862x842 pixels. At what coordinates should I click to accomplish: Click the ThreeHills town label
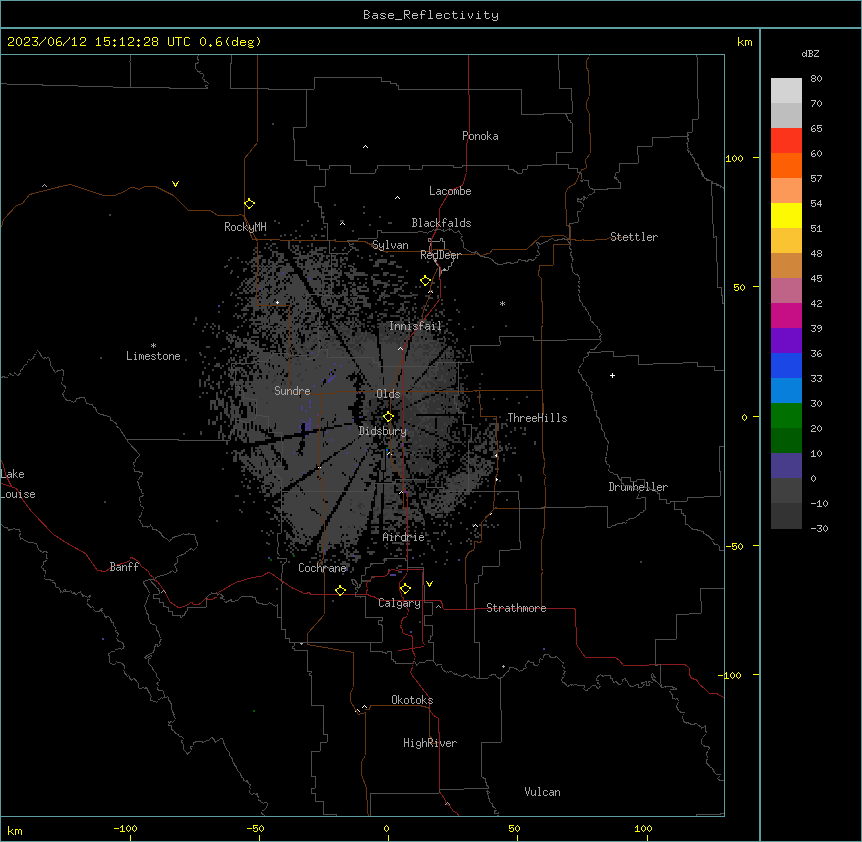click(x=537, y=418)
